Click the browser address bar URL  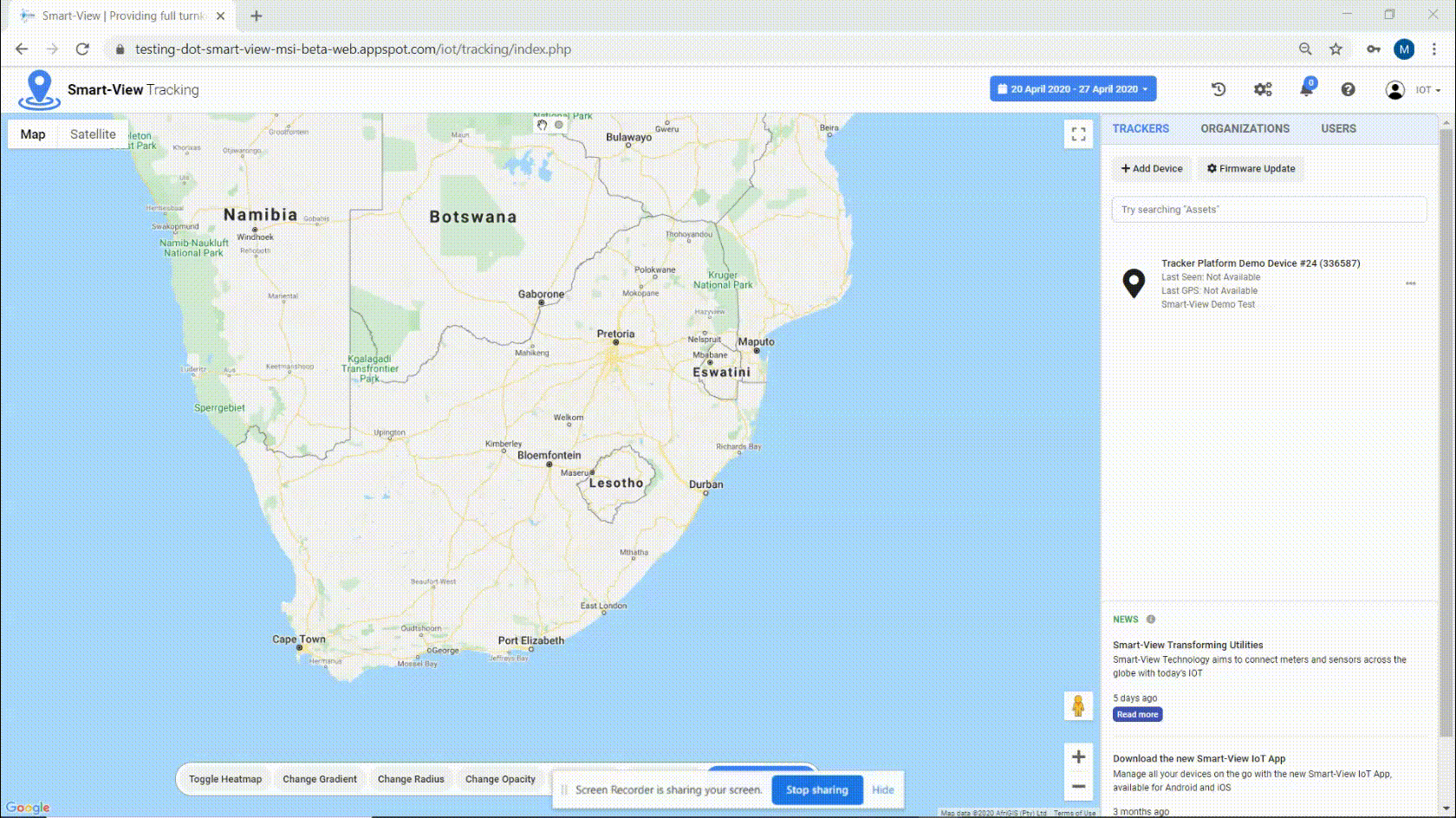pyautogui.click(x=353, y=49)
